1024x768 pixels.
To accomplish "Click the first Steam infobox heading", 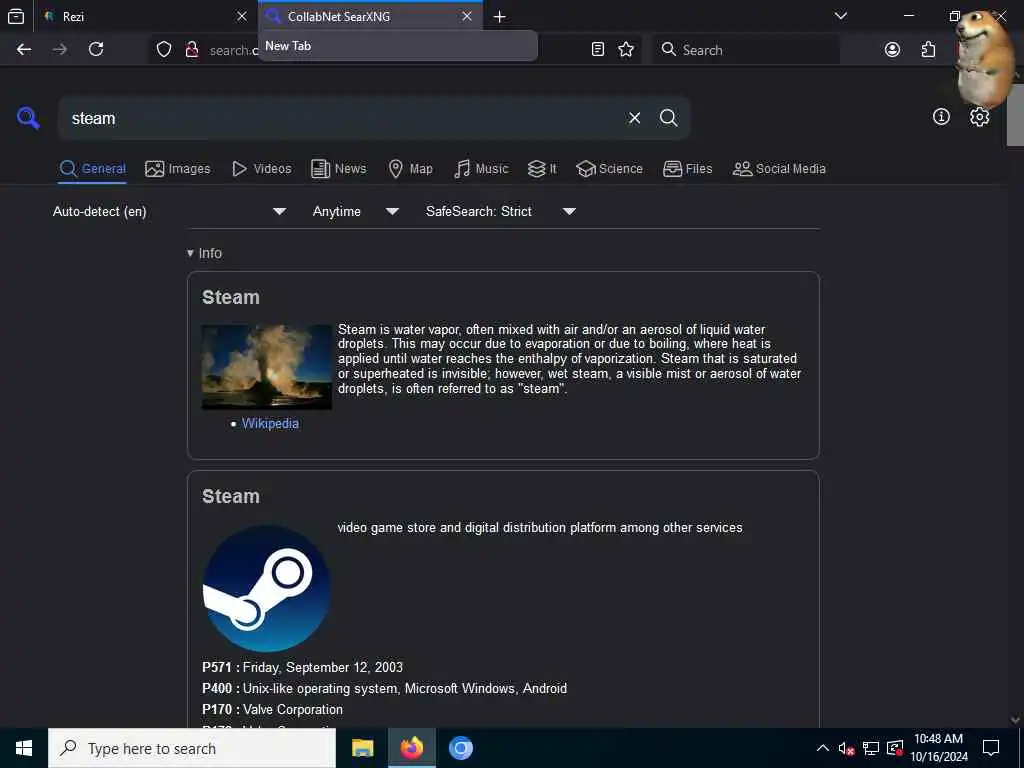I will click(231, 298).
